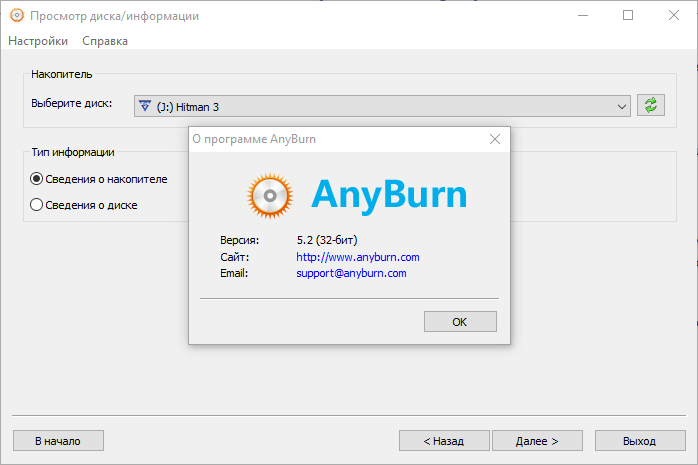Click the blue drive icon beside Hitman 3
Image resolution: width=698 pixels, height=465 pixels.
pos(145,106)
